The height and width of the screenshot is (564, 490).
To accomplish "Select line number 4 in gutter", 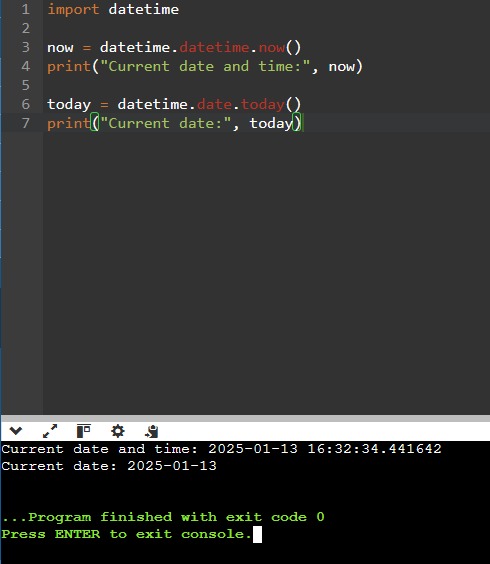I will click(26, 67).
